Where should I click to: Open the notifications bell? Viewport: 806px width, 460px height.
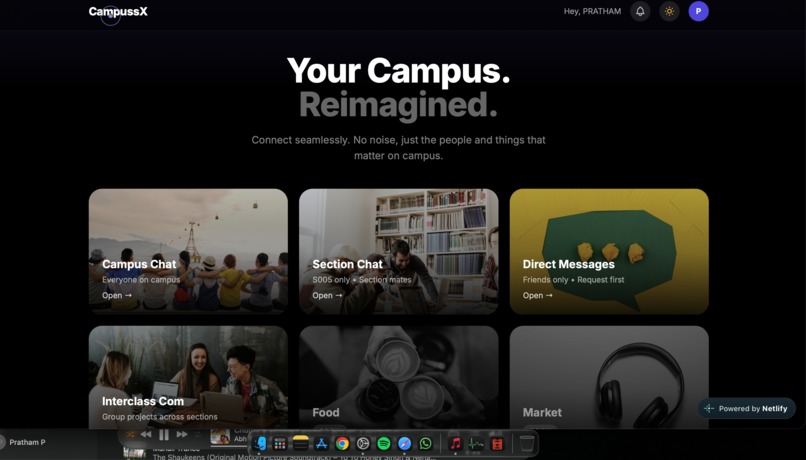pyautogui.click(x=640, y=11)
